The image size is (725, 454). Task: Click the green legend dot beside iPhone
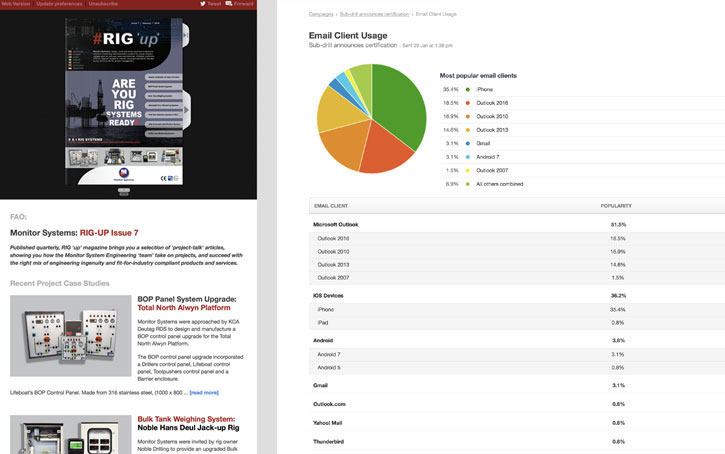tap(467, 90)
